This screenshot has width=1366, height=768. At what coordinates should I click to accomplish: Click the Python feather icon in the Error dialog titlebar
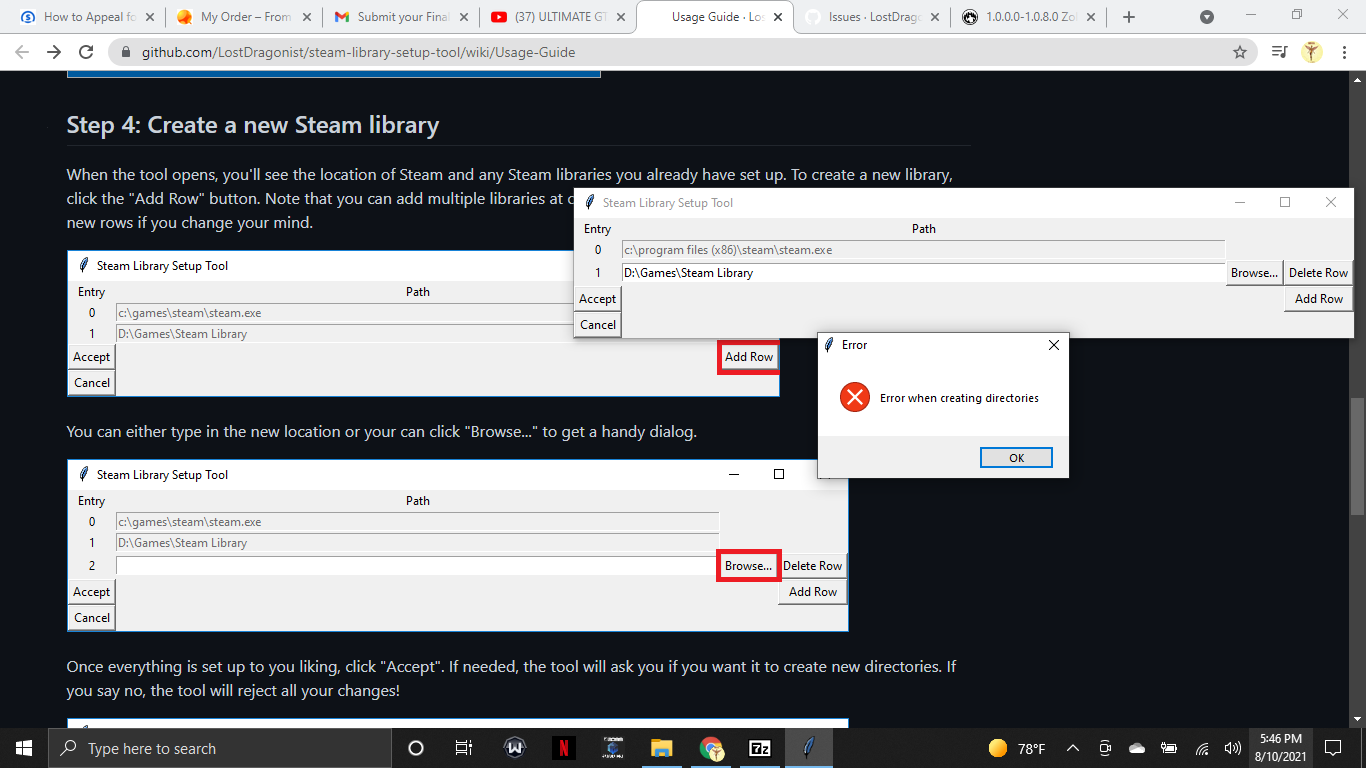tap(829, 345)
